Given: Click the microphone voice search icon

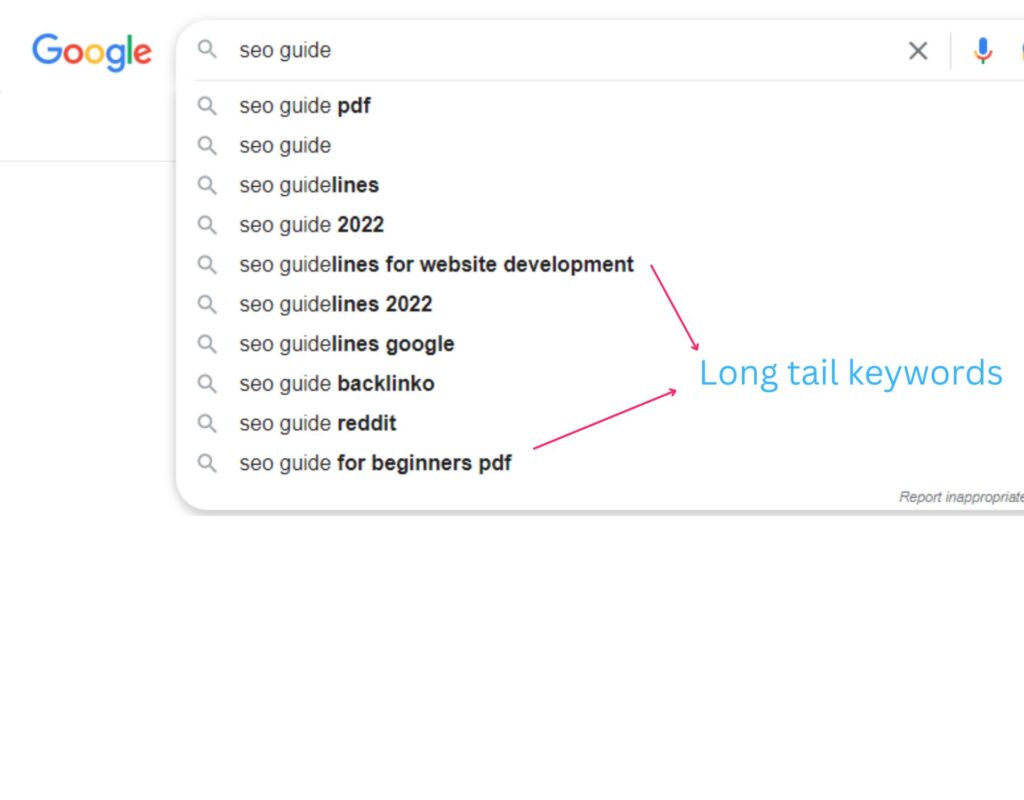Looking at the screenshot, I should point(983,50).
